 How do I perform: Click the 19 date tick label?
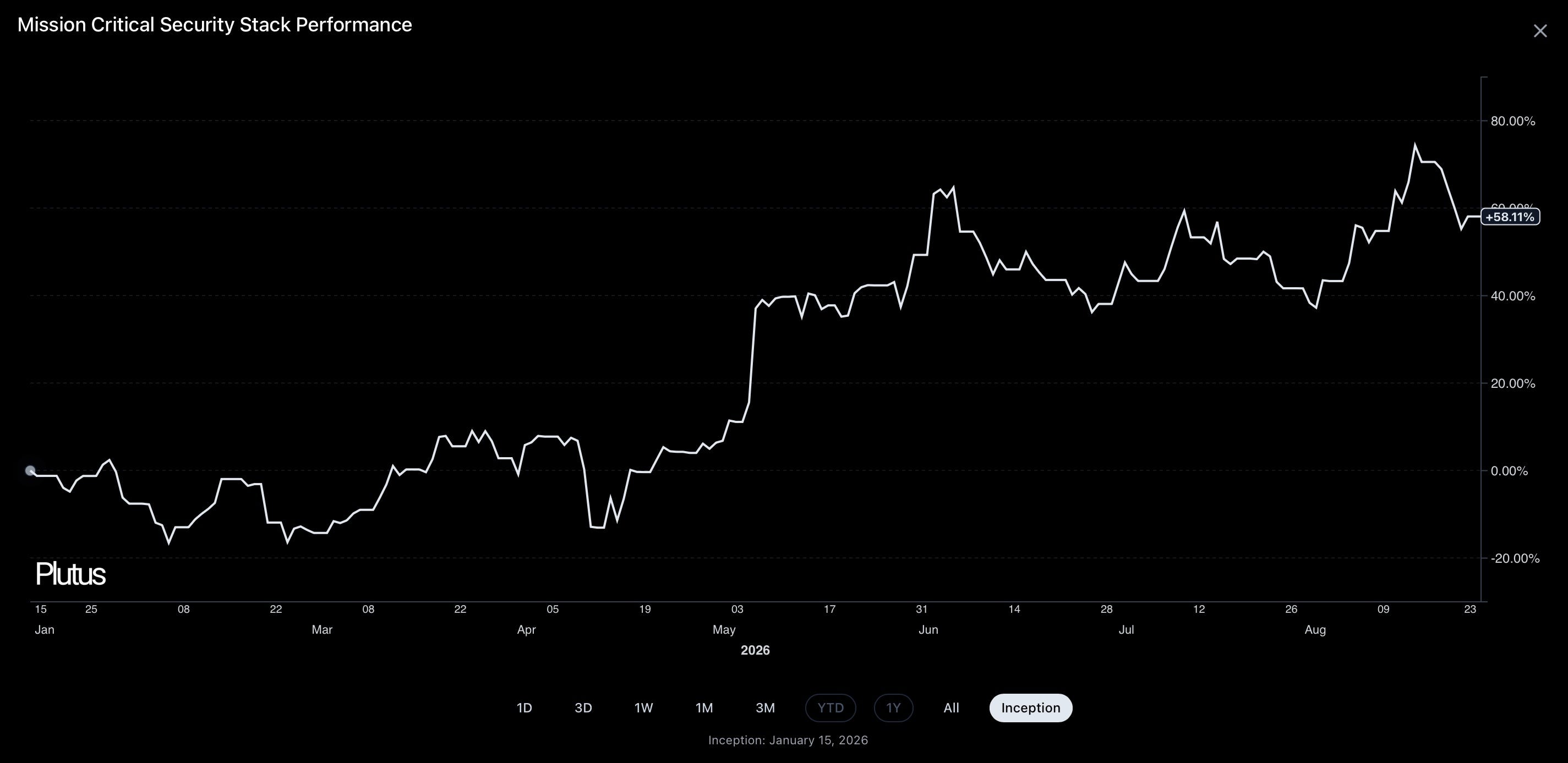click(x=644, y=609)
